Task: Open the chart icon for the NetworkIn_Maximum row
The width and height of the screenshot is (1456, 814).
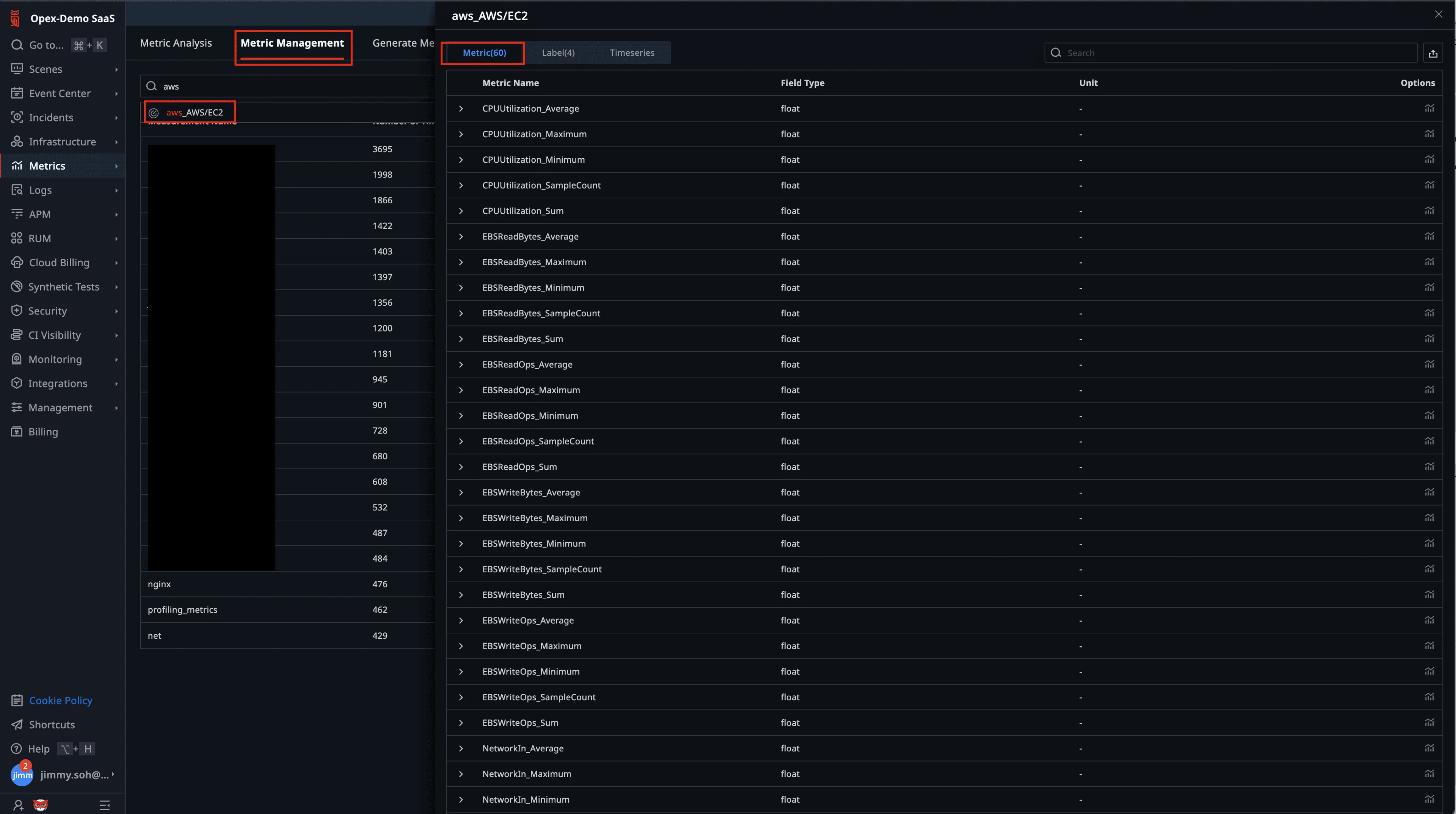Action: [1429, 773]
